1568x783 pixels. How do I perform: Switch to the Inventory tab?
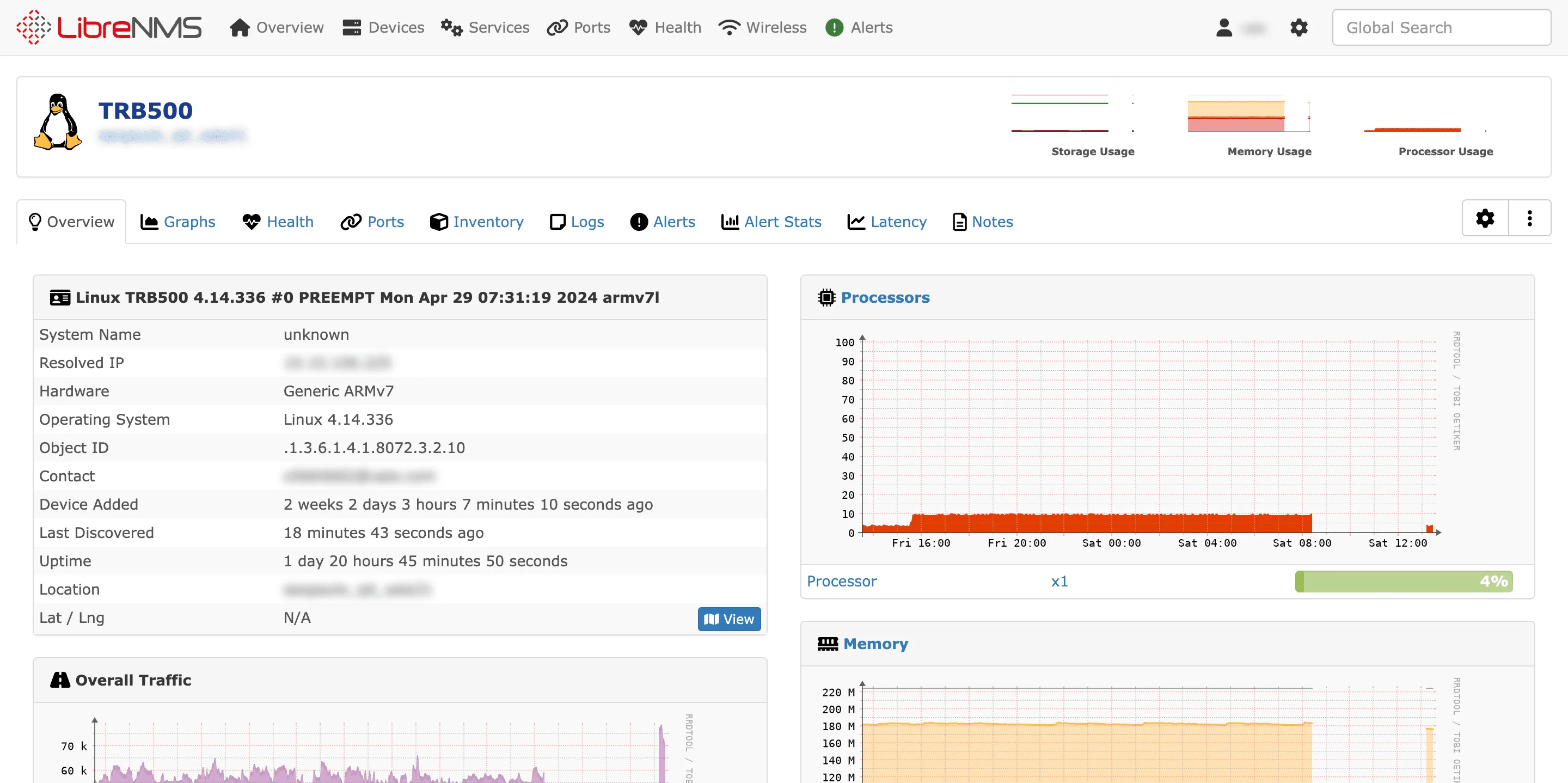[476, 222]
